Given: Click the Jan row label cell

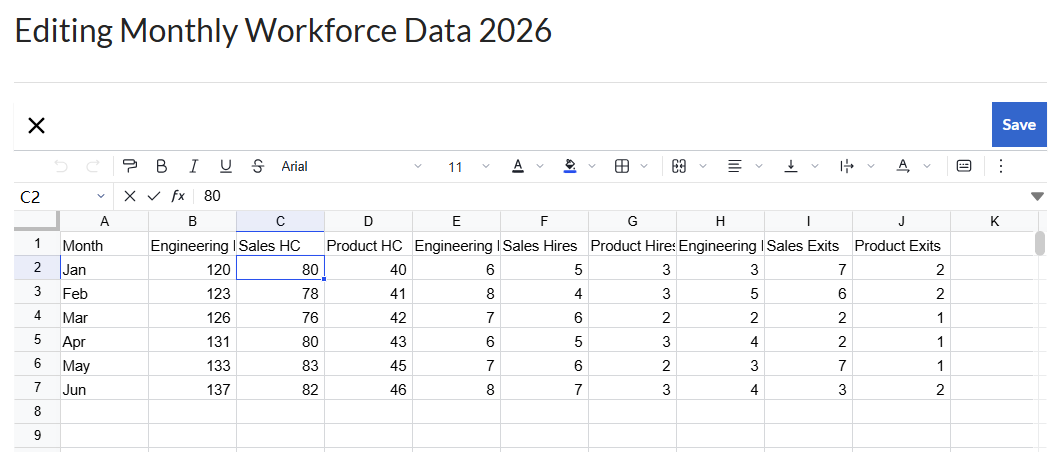Looking at the screenshot, I should pyautogui.click(x=104, y=269).
